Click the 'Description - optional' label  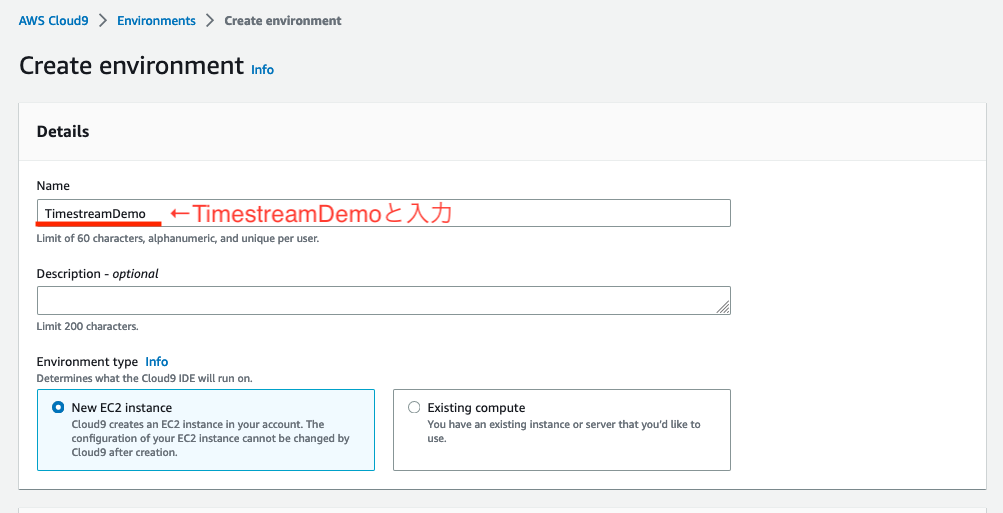point(97,274)
